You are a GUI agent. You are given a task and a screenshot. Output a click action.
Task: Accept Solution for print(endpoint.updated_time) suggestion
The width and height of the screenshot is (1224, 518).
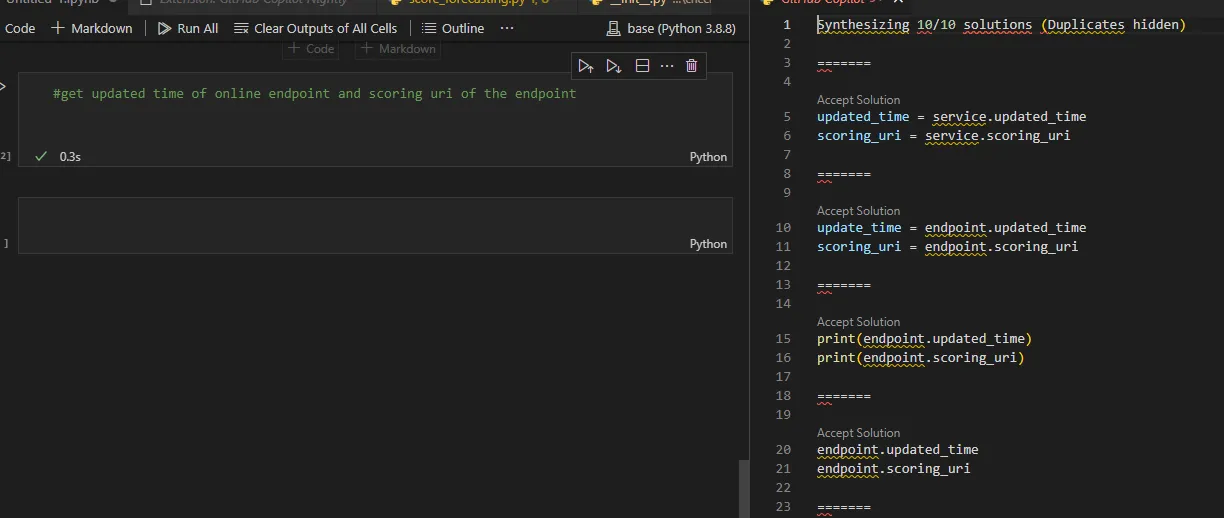(x=858, y=322)
